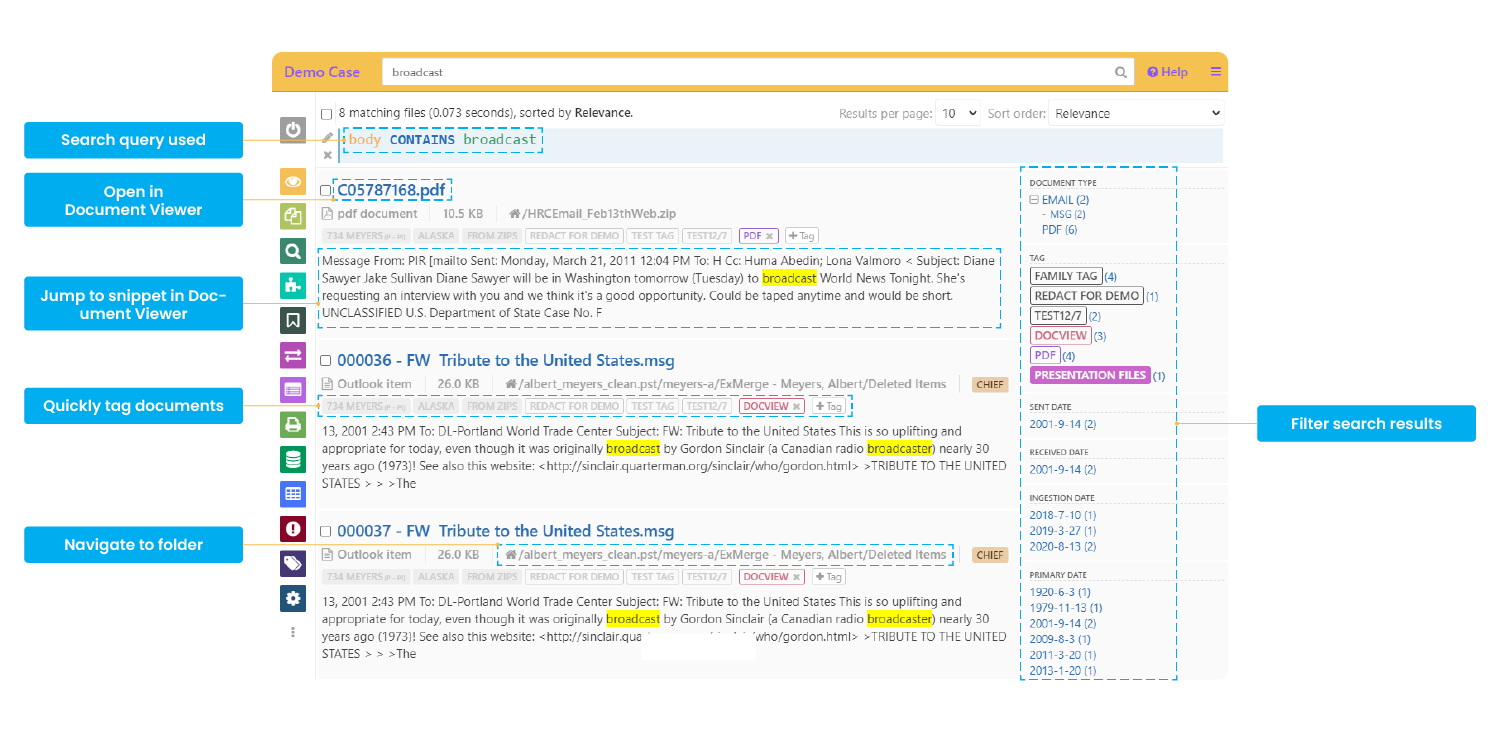Click the red exclamation alert icon

(x=293, y=528)
